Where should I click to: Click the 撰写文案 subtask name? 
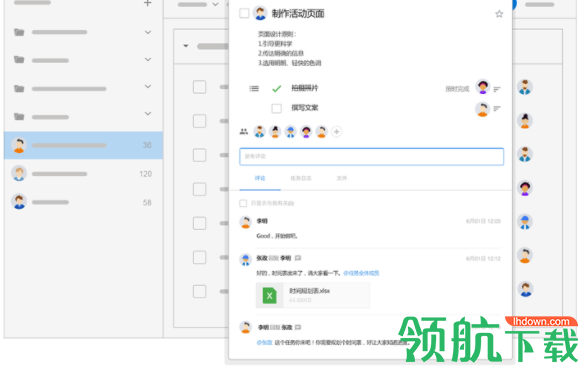pos(304,108)
